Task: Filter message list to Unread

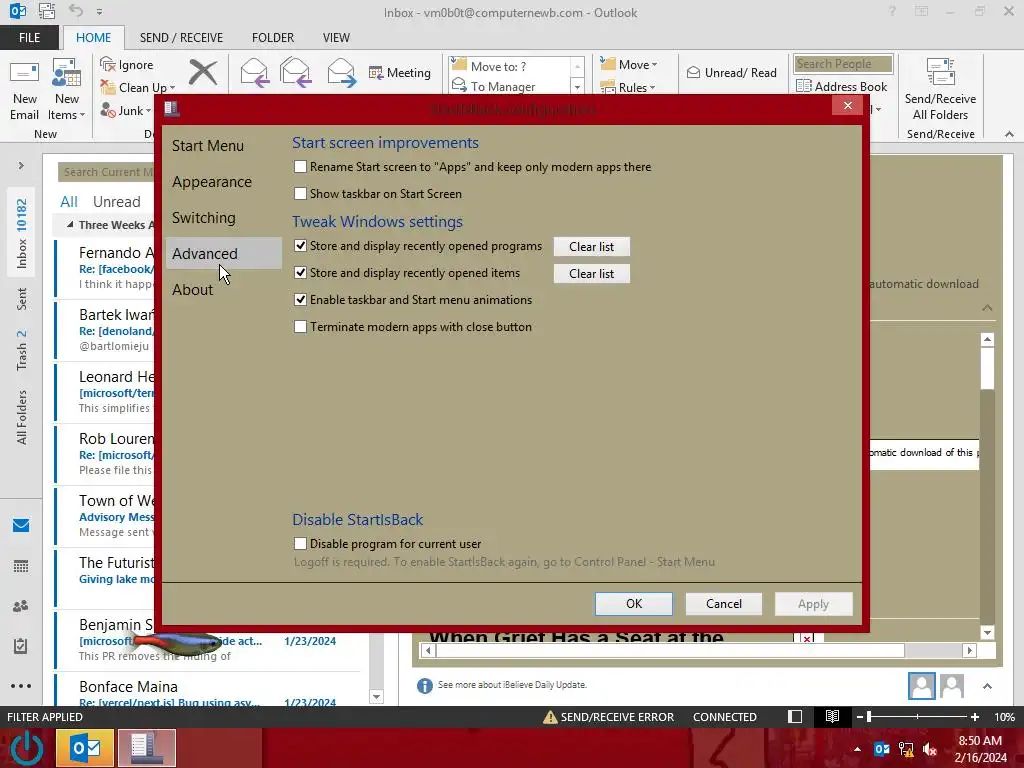Action: coord(116,202)
